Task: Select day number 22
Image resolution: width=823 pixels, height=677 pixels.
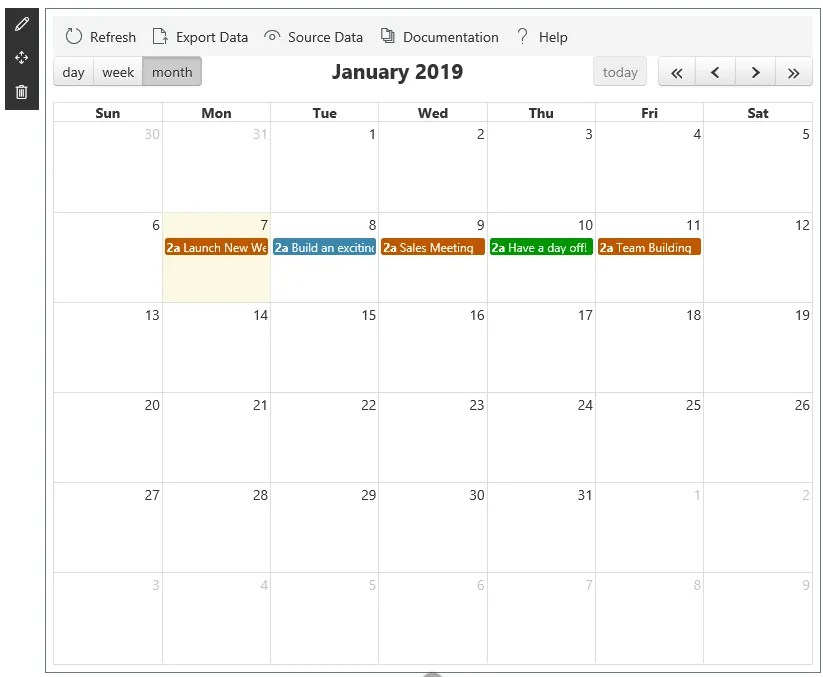Action: coord(368,405)
